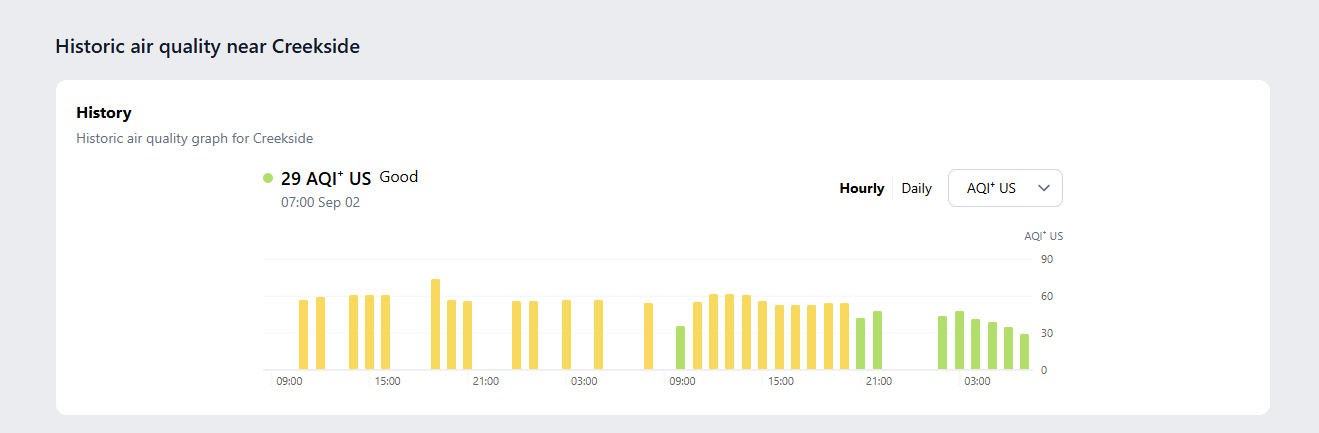Click the History card heading

coord(104,113)
